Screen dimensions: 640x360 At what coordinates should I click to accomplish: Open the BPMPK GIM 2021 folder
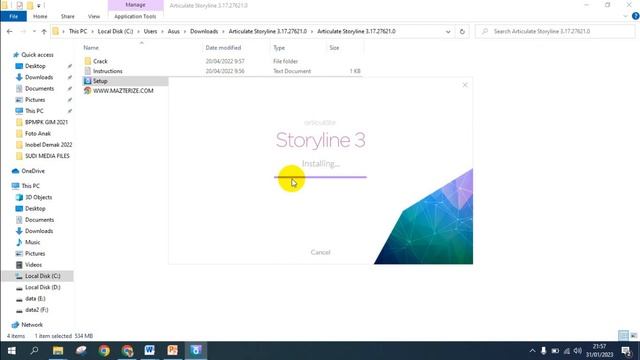click(46, 122)
